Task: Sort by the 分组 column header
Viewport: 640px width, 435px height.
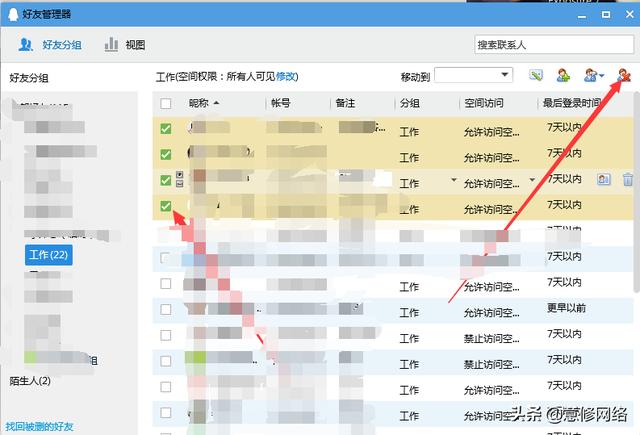Action: pos(410,103)
